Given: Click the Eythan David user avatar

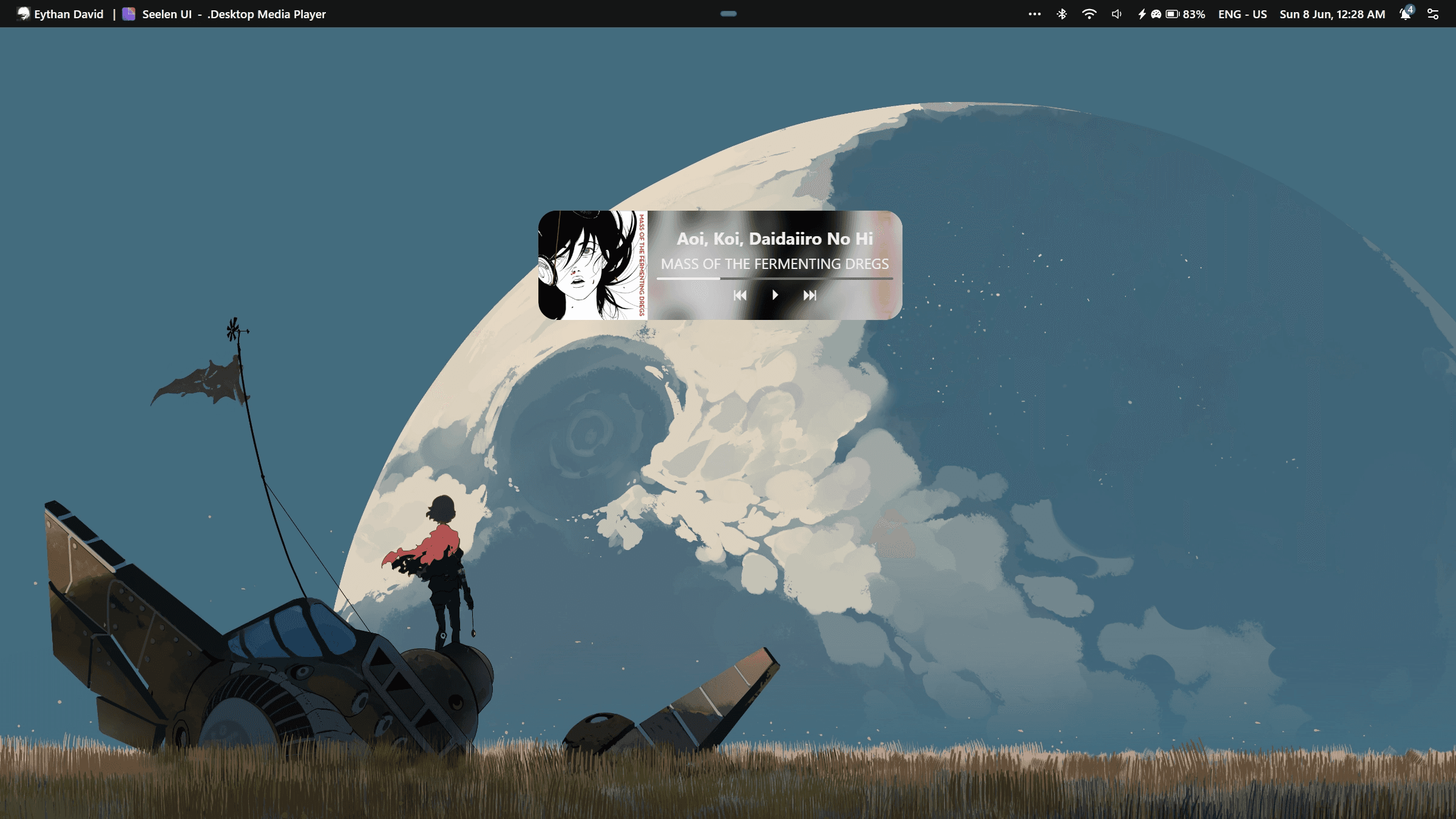Looking at the screenshot, I should 23,13.
